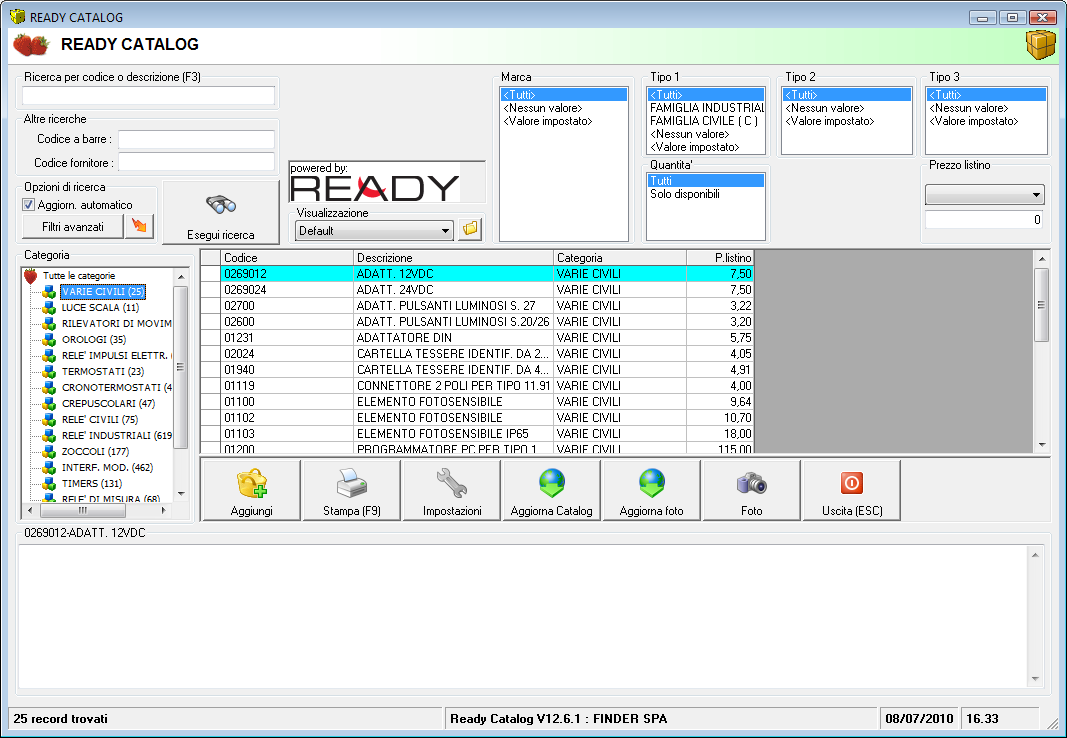The height and width of the screenshot is (738, 1067).
Task: Open the Prezzo listino dropdown
Action: (983, 193)
